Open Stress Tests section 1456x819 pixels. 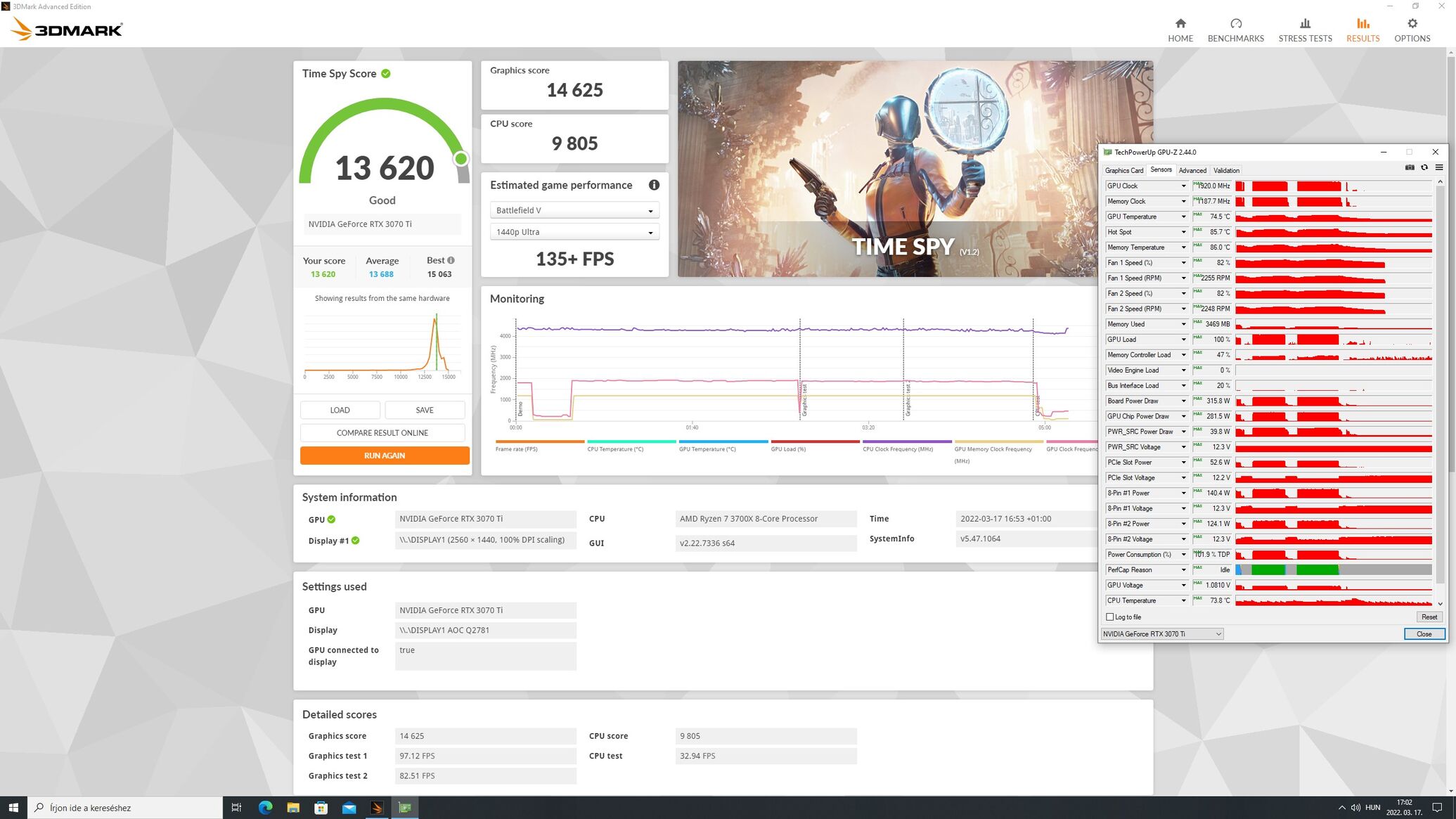1305,30
